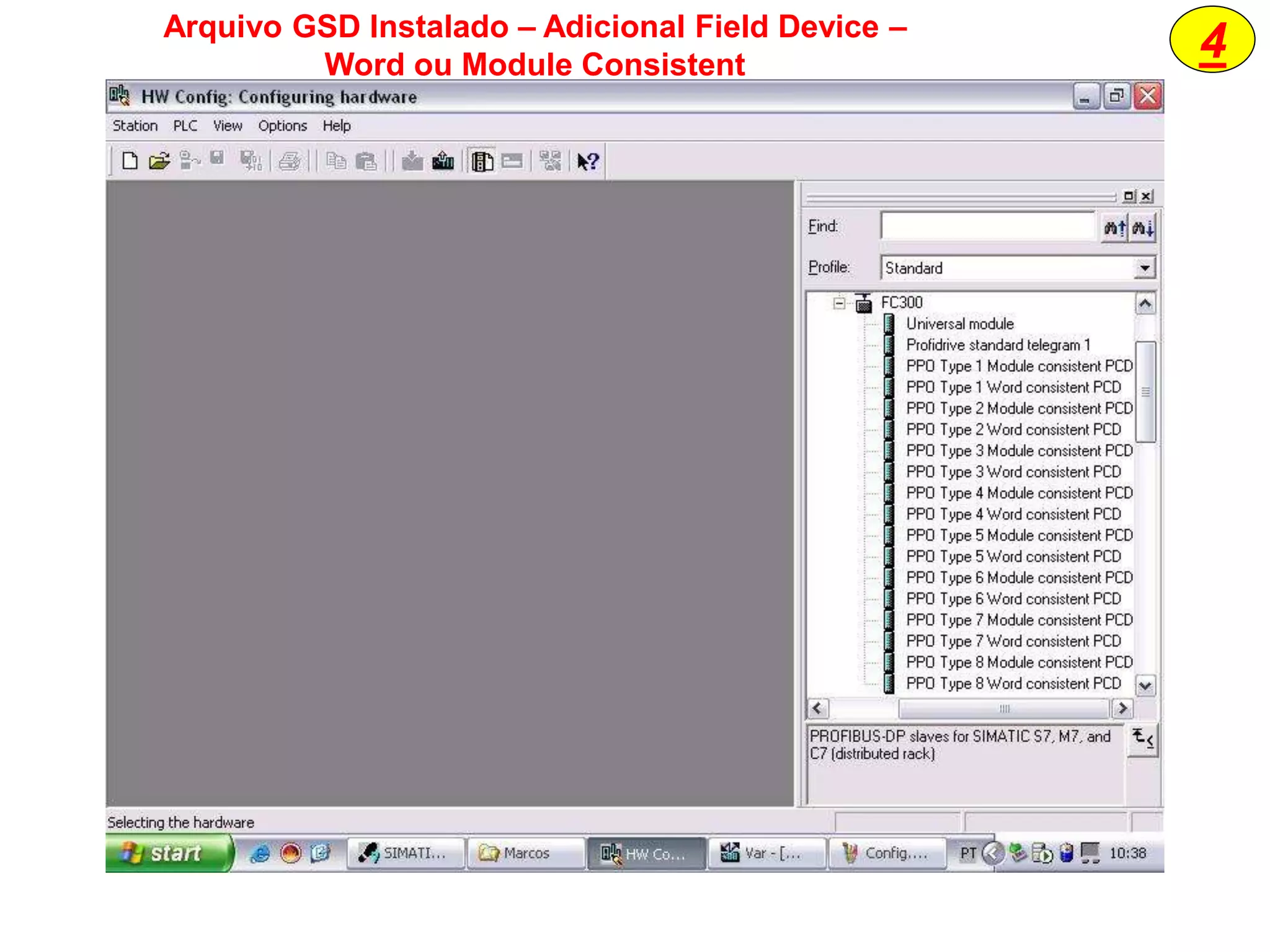Dock or undock the catalog pane
The image size is (1270, 952).
coord(1129,196)
